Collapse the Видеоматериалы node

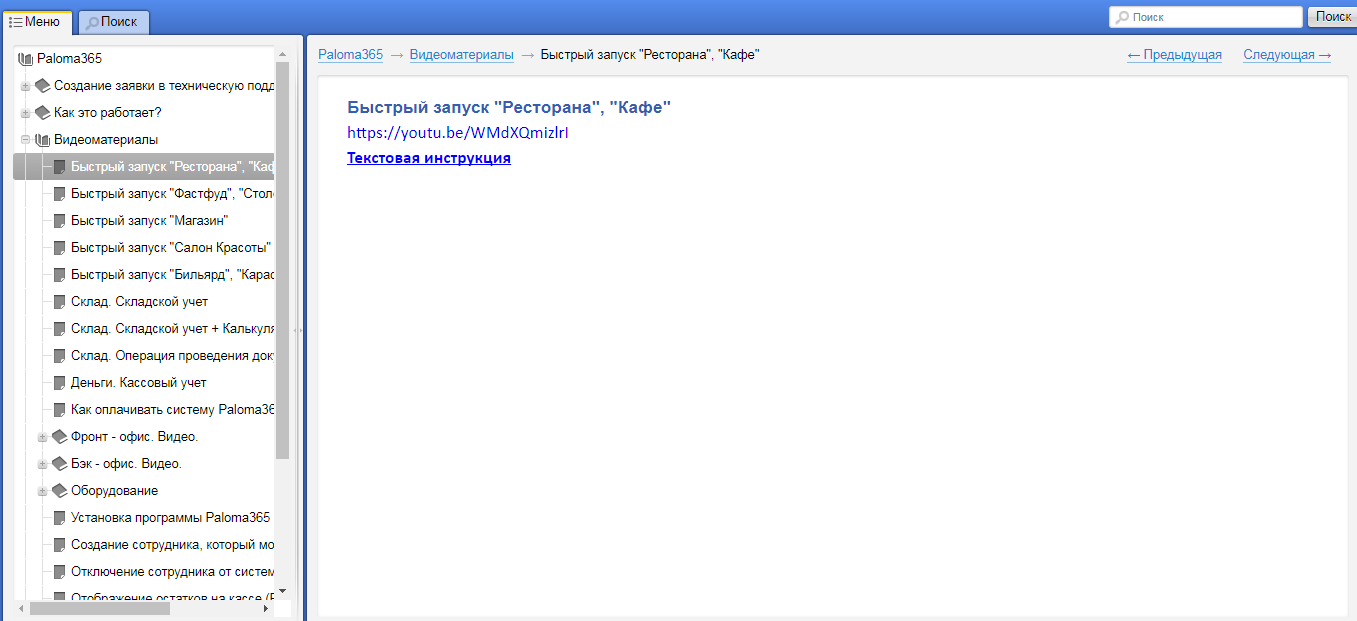pyautogui.click(x=25, y=140)
